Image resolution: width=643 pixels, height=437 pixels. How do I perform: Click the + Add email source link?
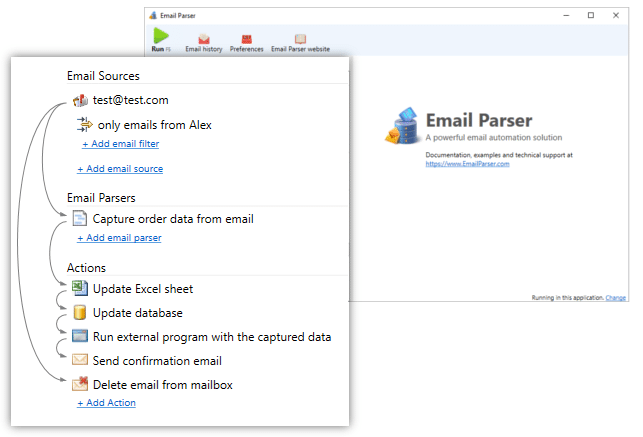(x=120, y=169)
